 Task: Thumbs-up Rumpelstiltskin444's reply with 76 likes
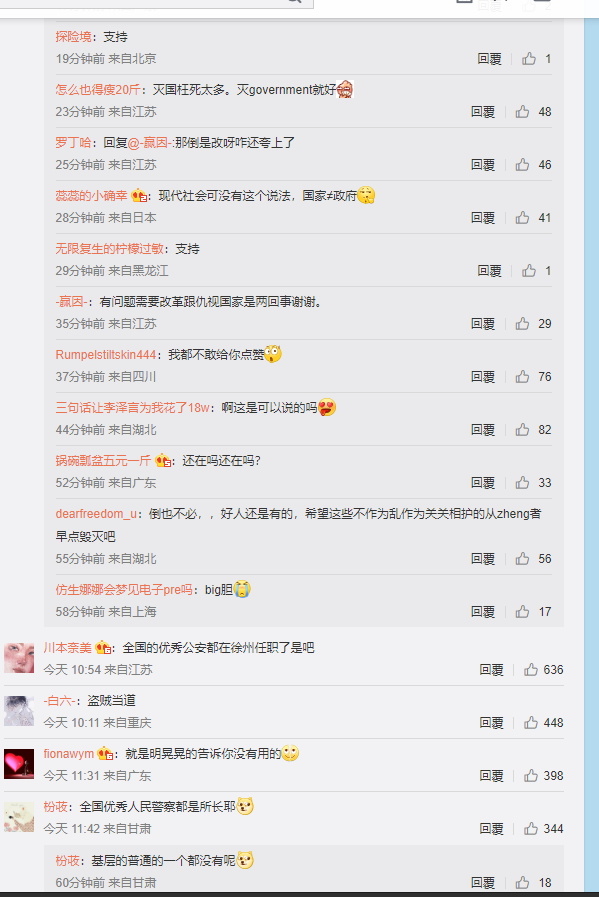pyautogui.click(x=522, y=376)
